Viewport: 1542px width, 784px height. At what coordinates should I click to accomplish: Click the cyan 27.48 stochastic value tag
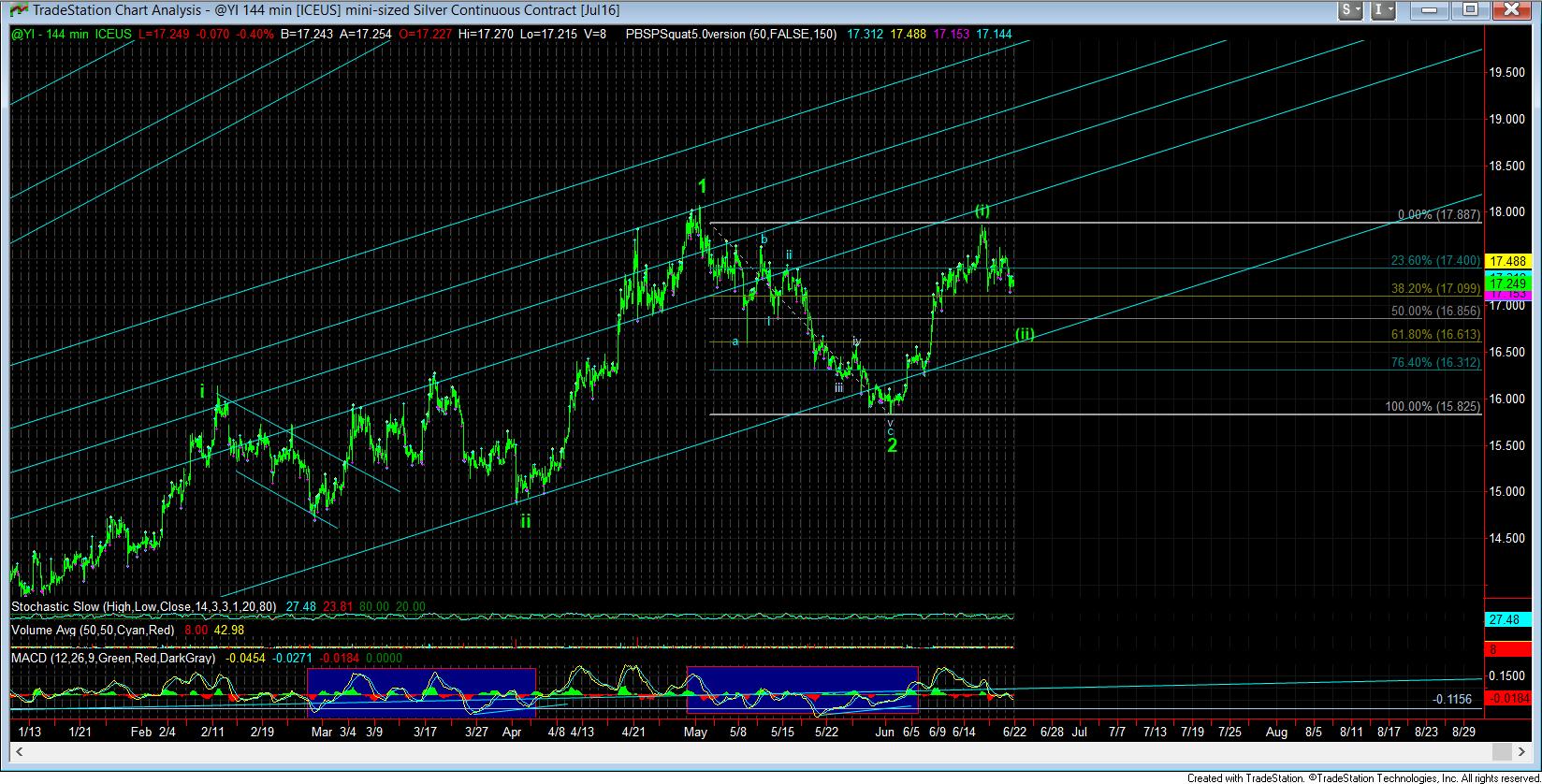tap(1507, 620)
